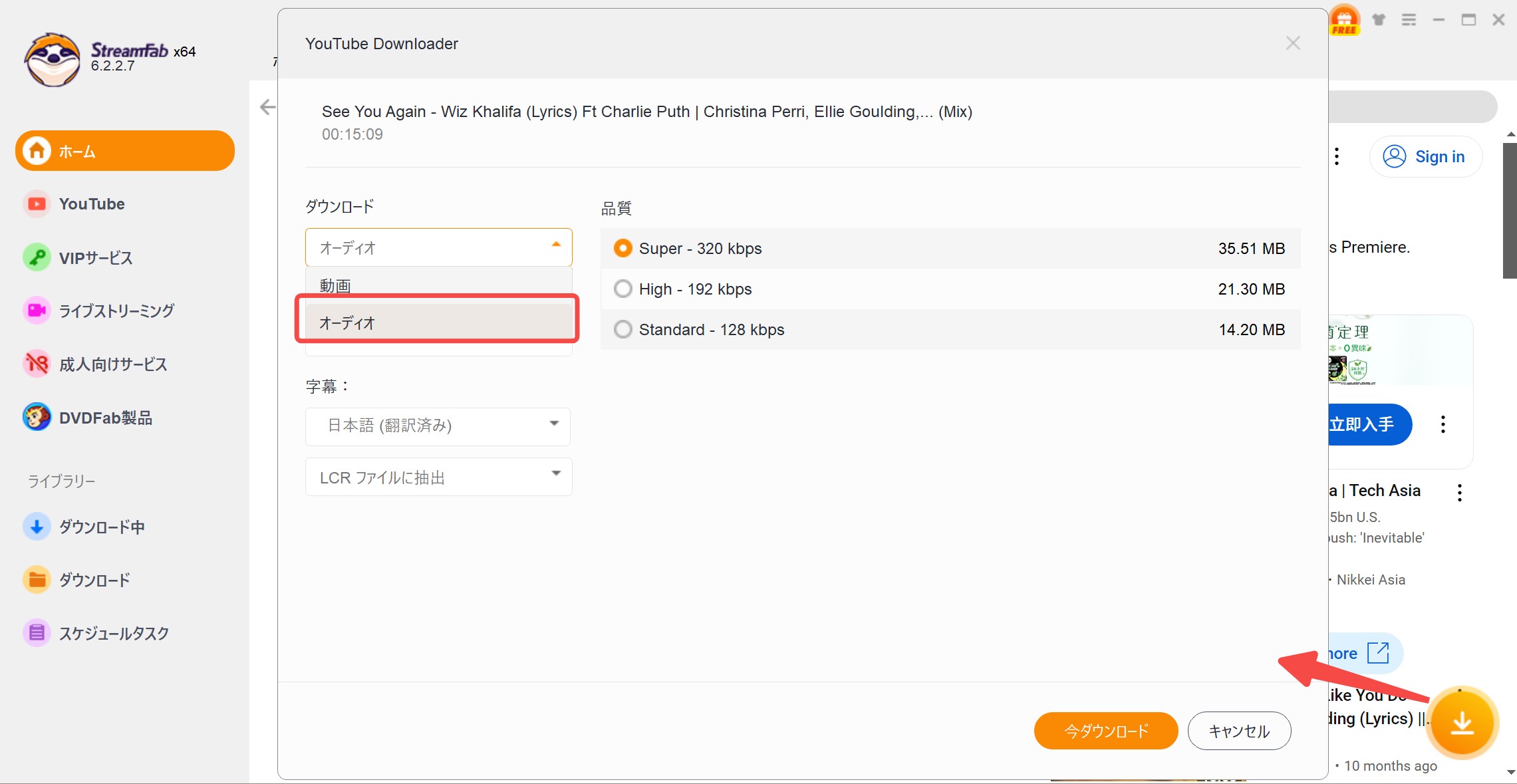Open ライブストリーミング section
Screen dimensions: 1517x784
(116, 311)
